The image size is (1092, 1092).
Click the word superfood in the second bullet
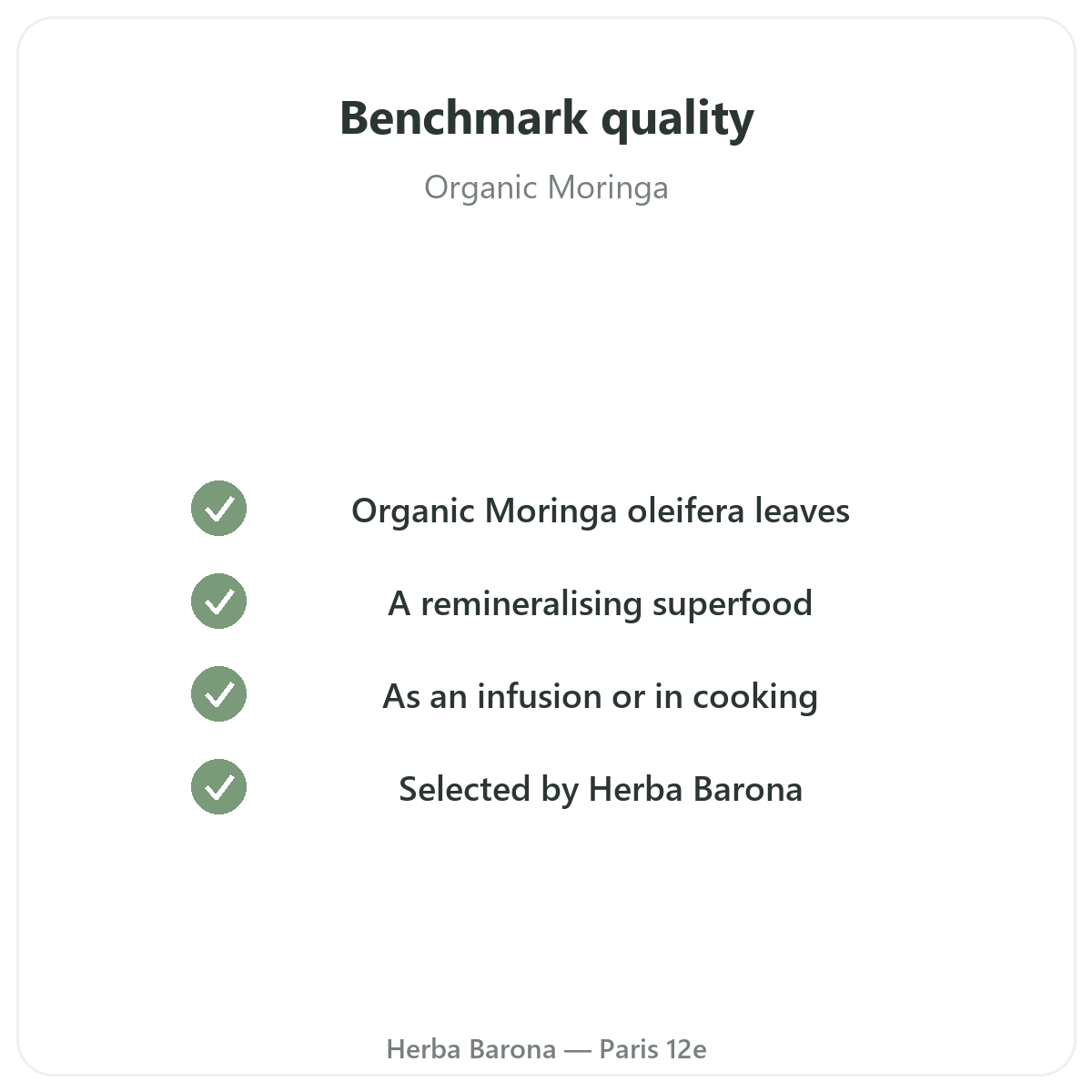(x=733, y=604)
